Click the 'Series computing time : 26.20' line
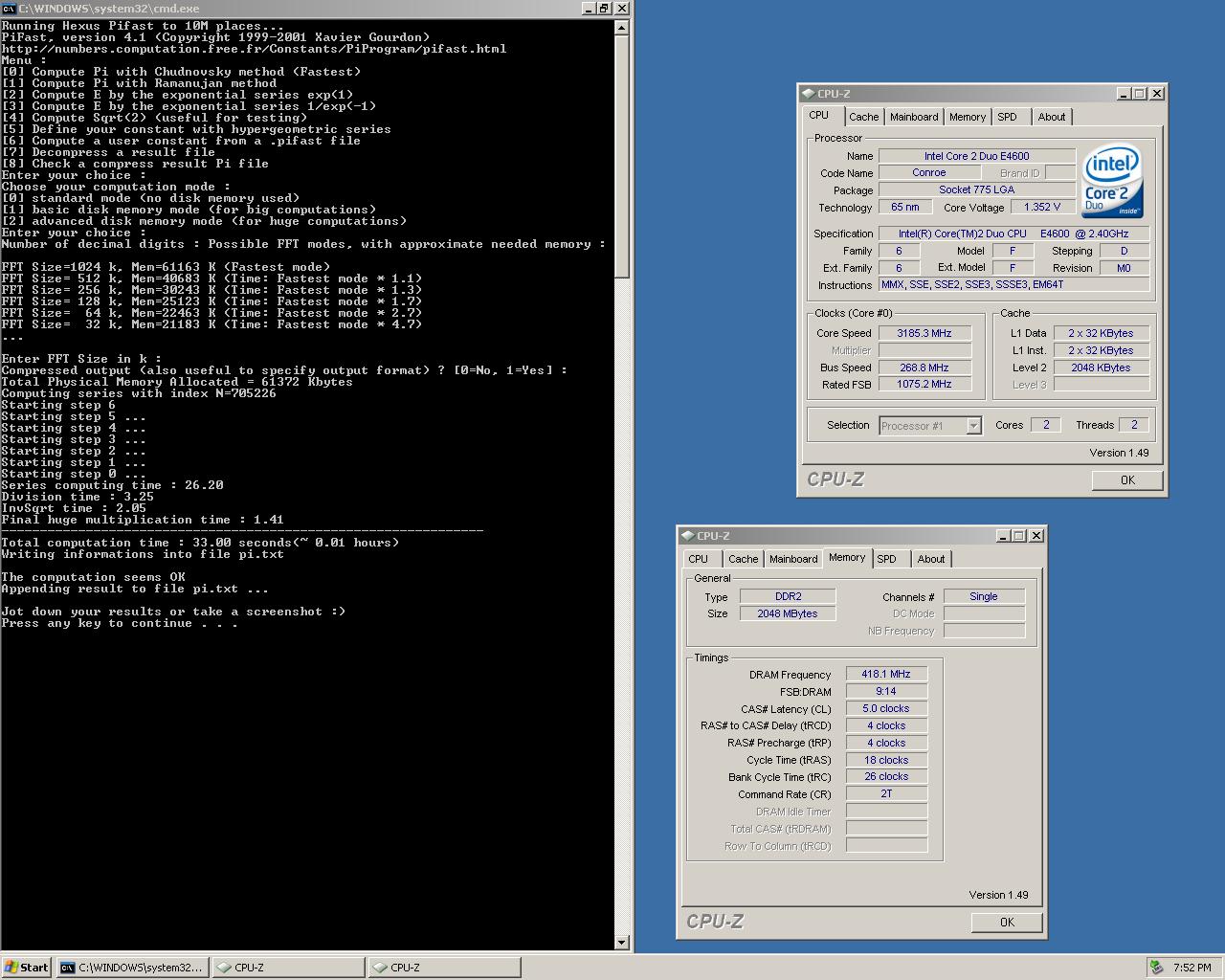This screenshot has width=1225, height=980. tap(112, 485)
